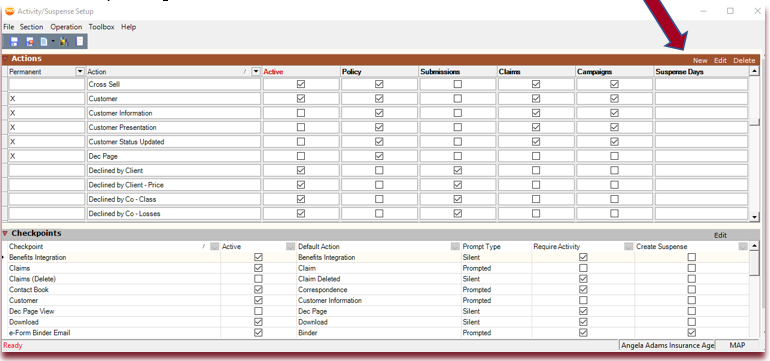
Task: Toggle Active checkbox for Customer Information action
Action: click(301, 113)
